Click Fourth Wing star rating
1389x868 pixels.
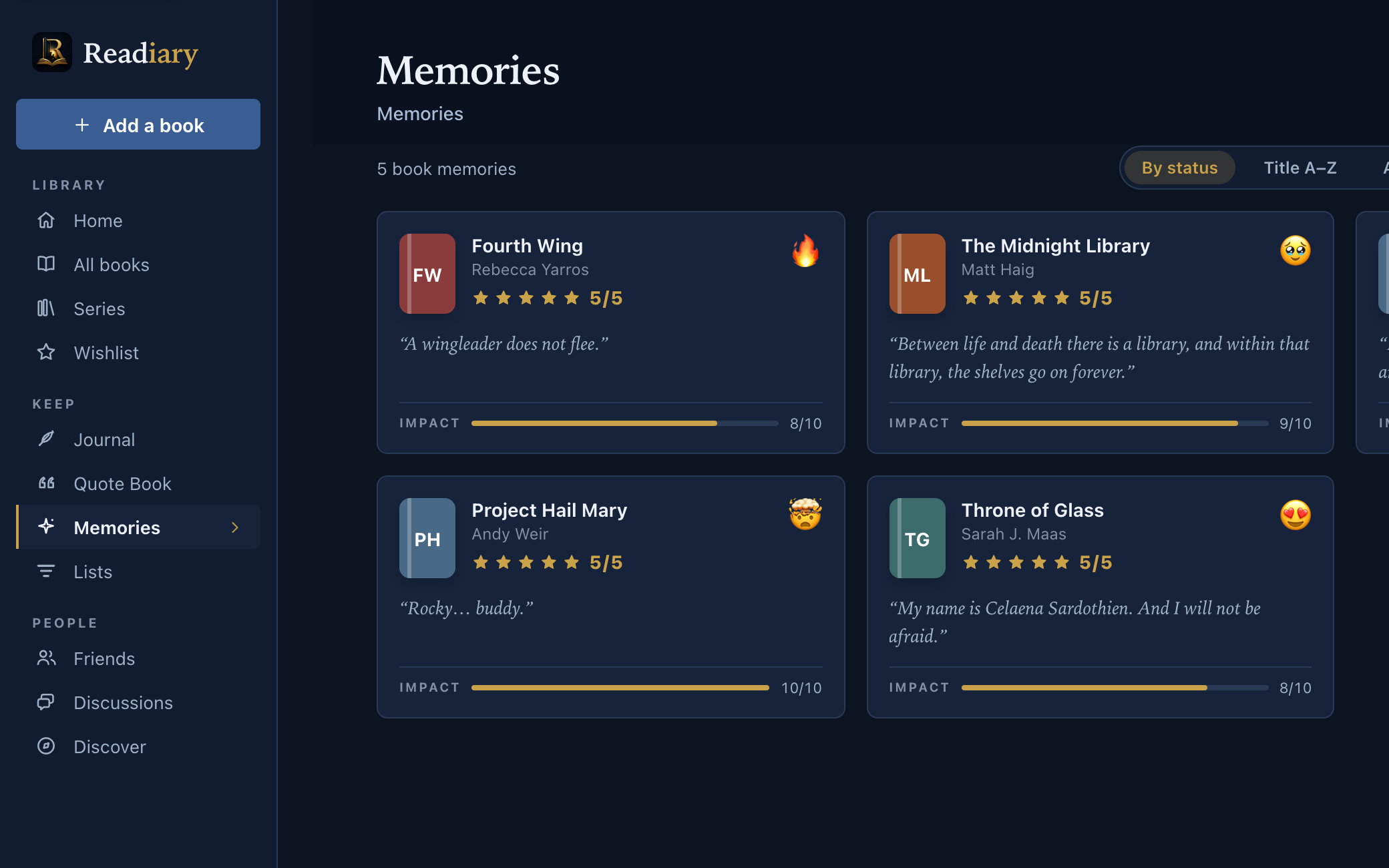pos(548,298)
